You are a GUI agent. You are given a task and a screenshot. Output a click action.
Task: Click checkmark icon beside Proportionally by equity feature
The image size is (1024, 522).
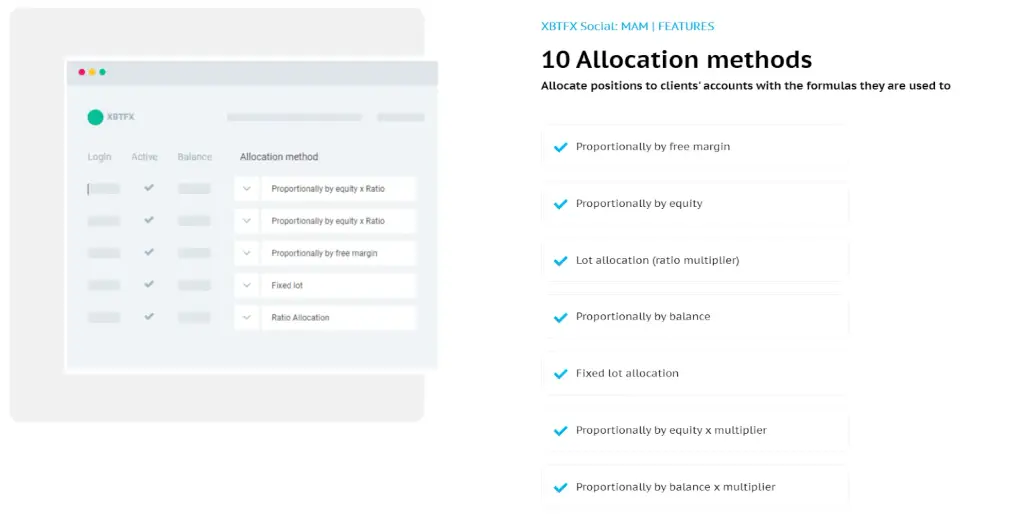click(560, 204)
